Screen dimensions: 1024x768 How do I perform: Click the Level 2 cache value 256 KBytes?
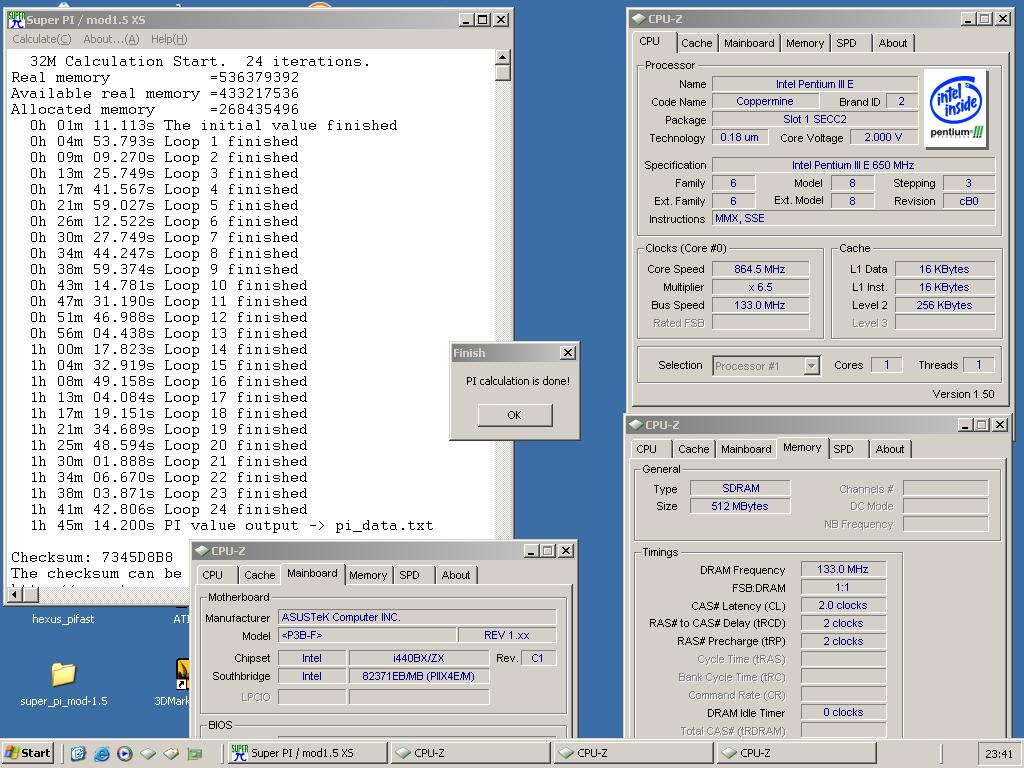pyautogui.click(x=944, y=305)
